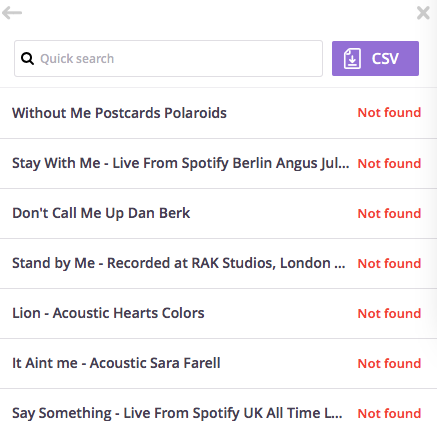Screen dimensions: 437x432
Task: Click Not found status for It Aint me
Action: pyautogui.click(x=389, y=363)
